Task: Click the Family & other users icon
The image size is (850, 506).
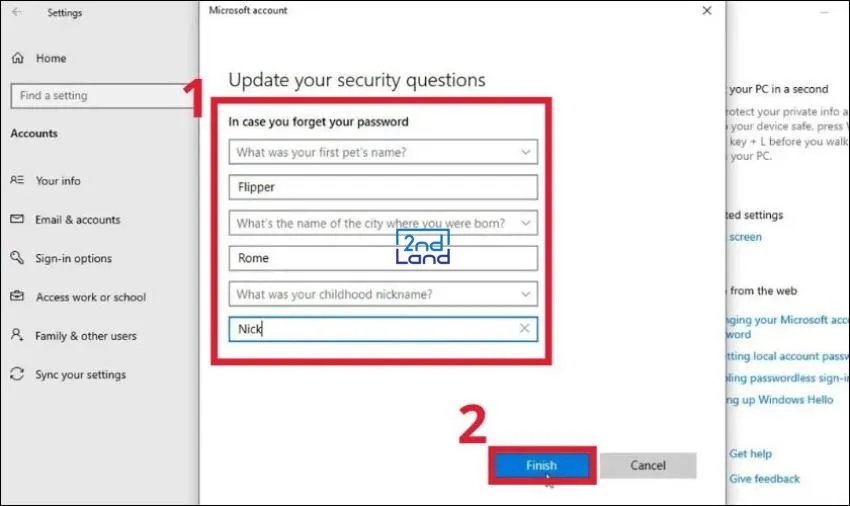Action: tap(17, 336)
